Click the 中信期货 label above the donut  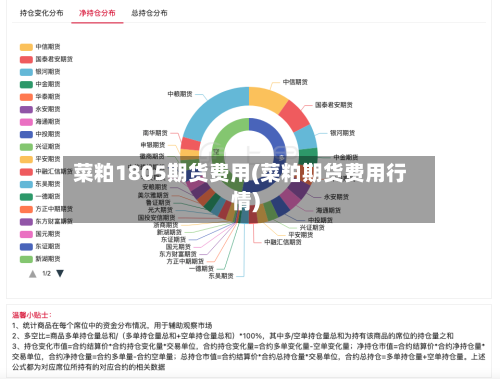pyautogui.click(x=295, y=82)
